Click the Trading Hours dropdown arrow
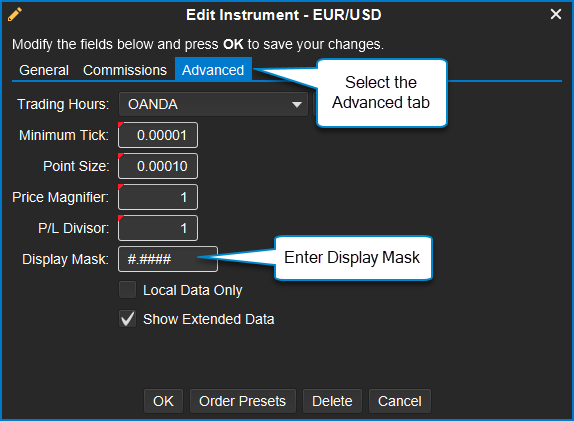The width and height of the screenshot is (574, 421). point(297,105)
